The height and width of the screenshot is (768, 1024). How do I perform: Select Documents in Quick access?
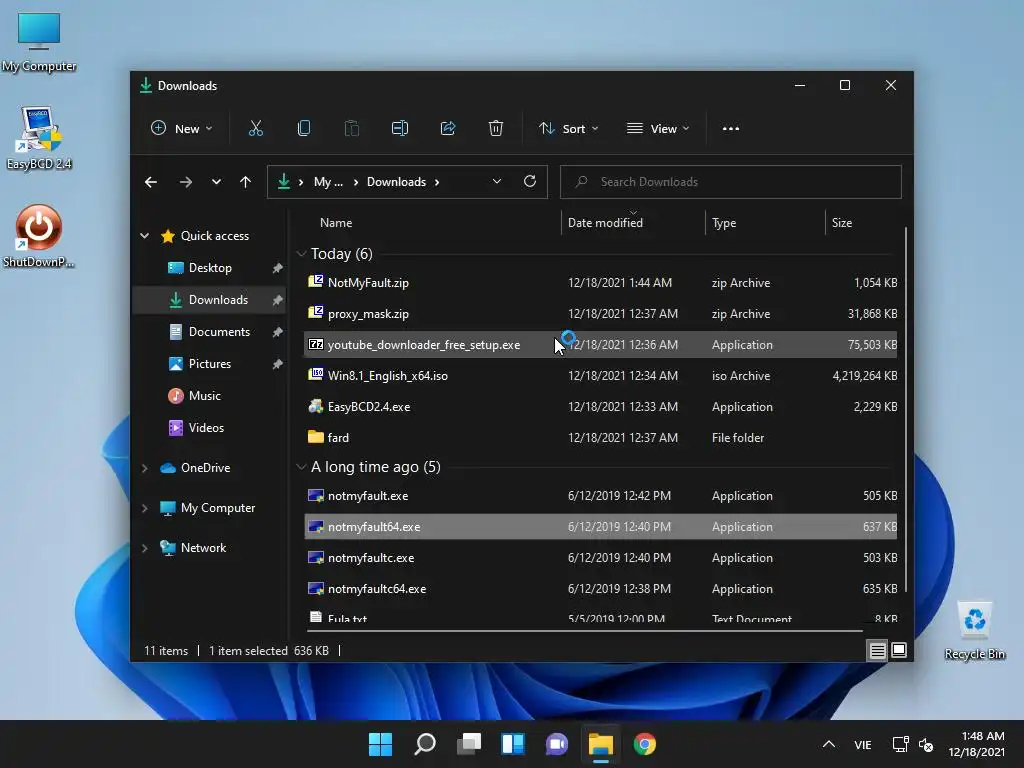coord(209,332)
